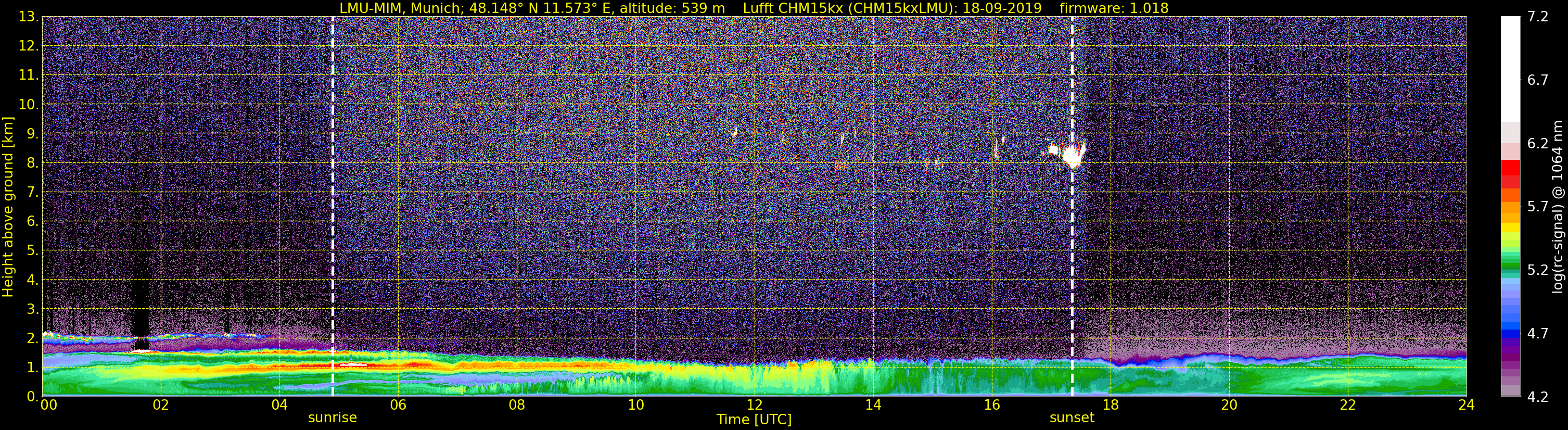Click the colorbar value '7.2'
Viewport: 1568px width, 430px height.
tap(1538, 17)
